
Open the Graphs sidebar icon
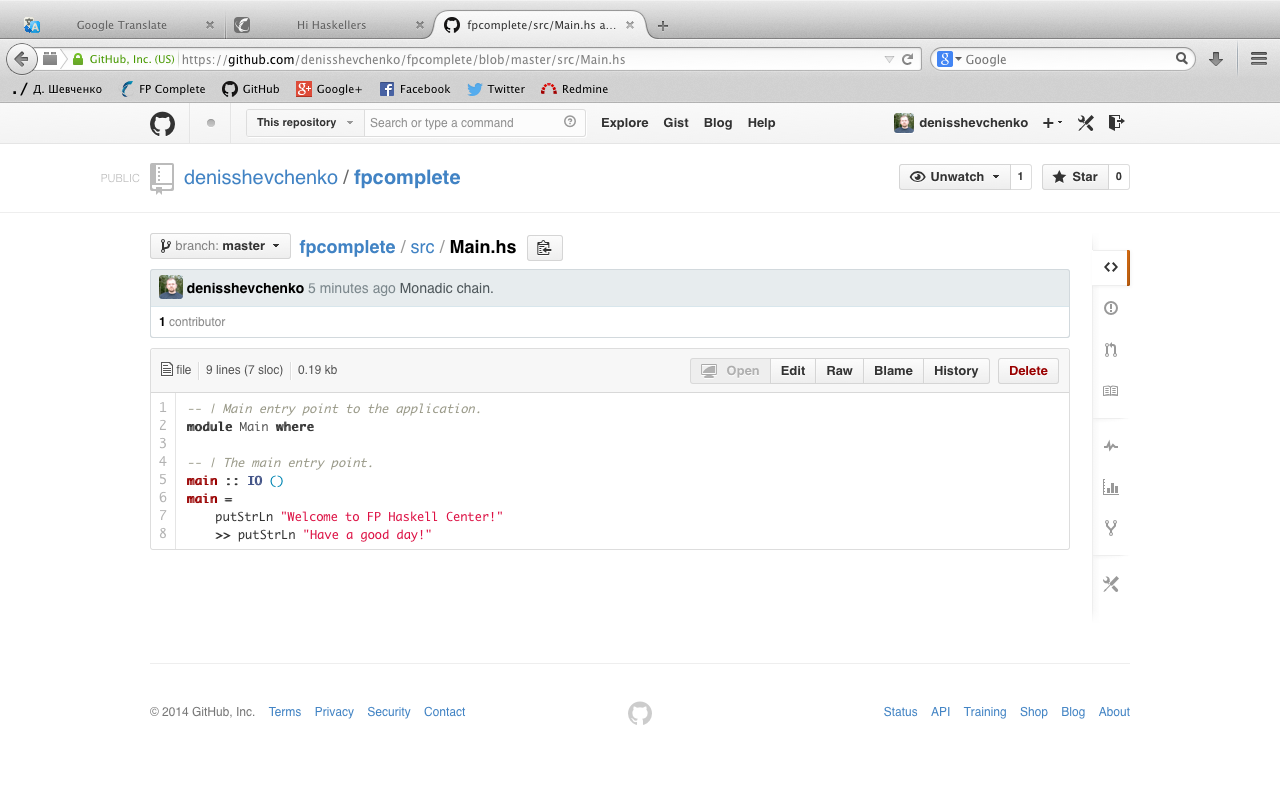[1110, 487]
